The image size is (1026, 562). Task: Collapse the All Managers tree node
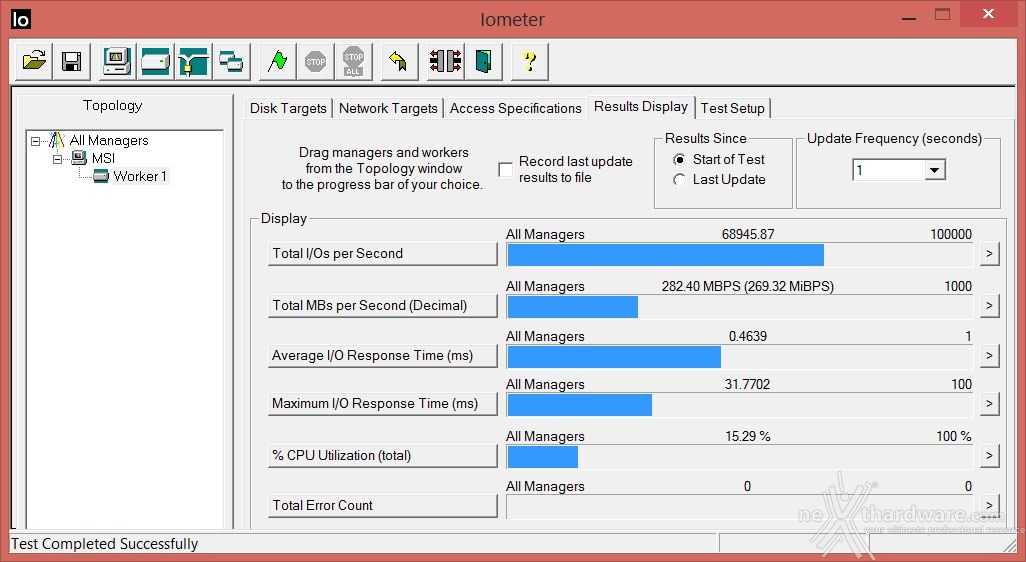36,141
